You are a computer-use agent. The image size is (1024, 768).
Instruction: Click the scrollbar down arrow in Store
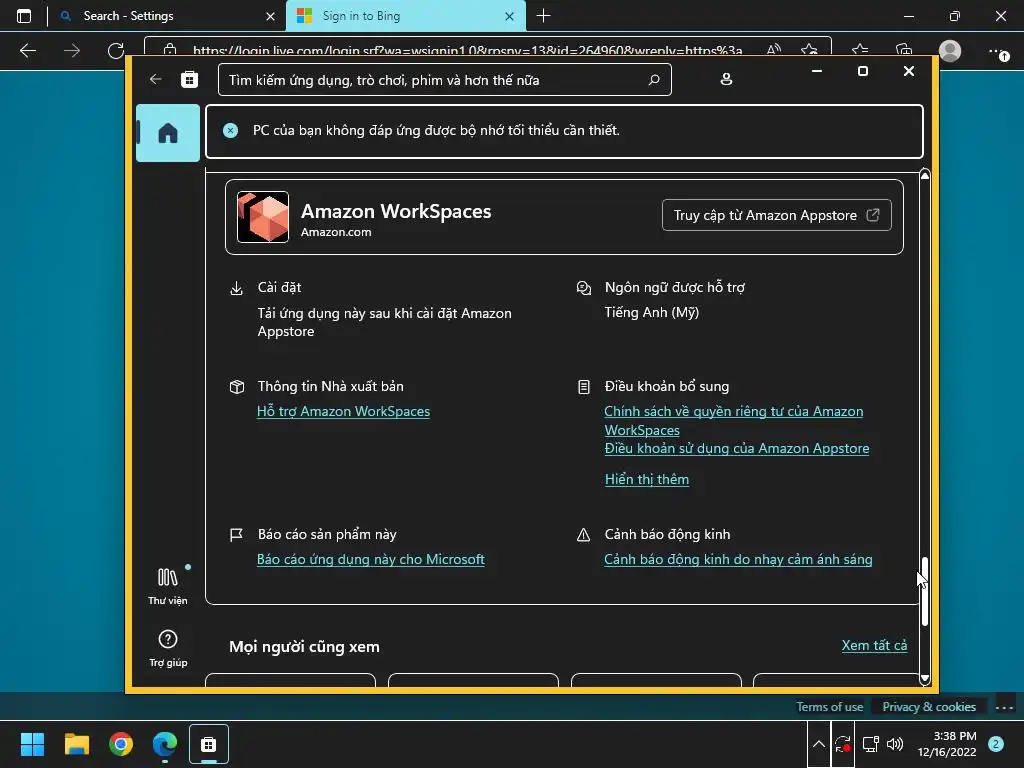click(x=925, y=679)
